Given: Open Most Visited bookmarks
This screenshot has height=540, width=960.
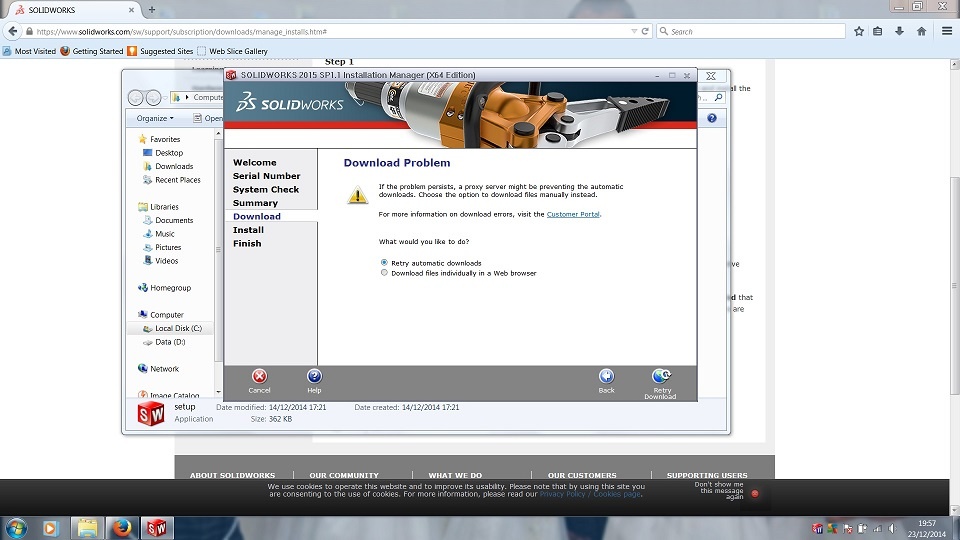Looking at the screenshot, I should (x=29, y=51).
